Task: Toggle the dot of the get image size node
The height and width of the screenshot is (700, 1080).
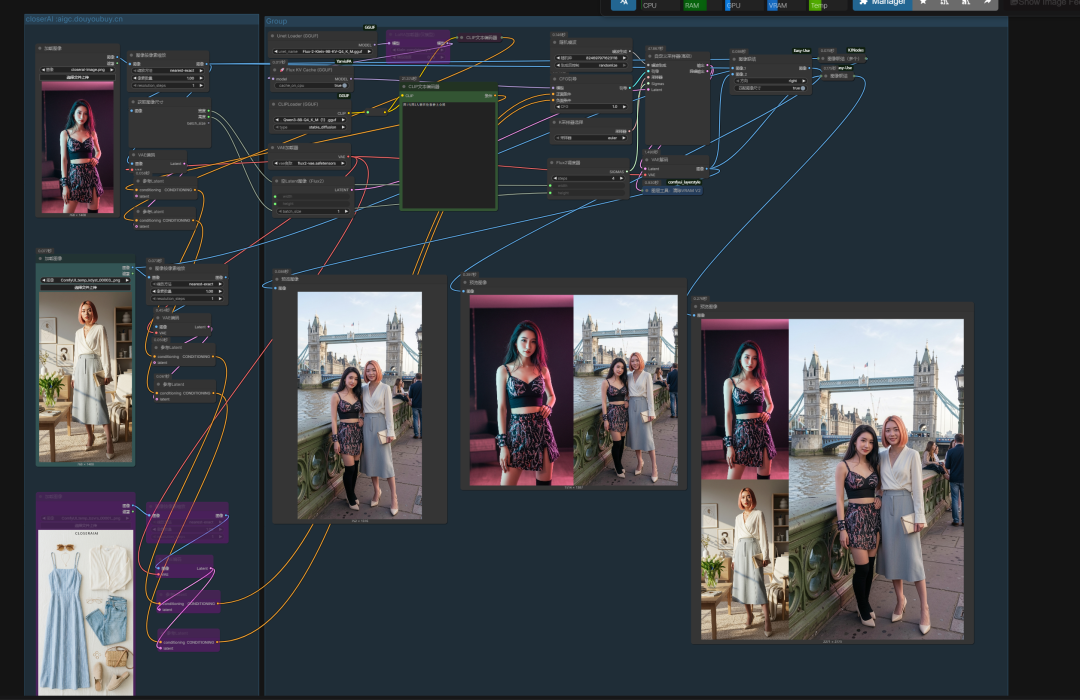Action: tap(133, 102)
